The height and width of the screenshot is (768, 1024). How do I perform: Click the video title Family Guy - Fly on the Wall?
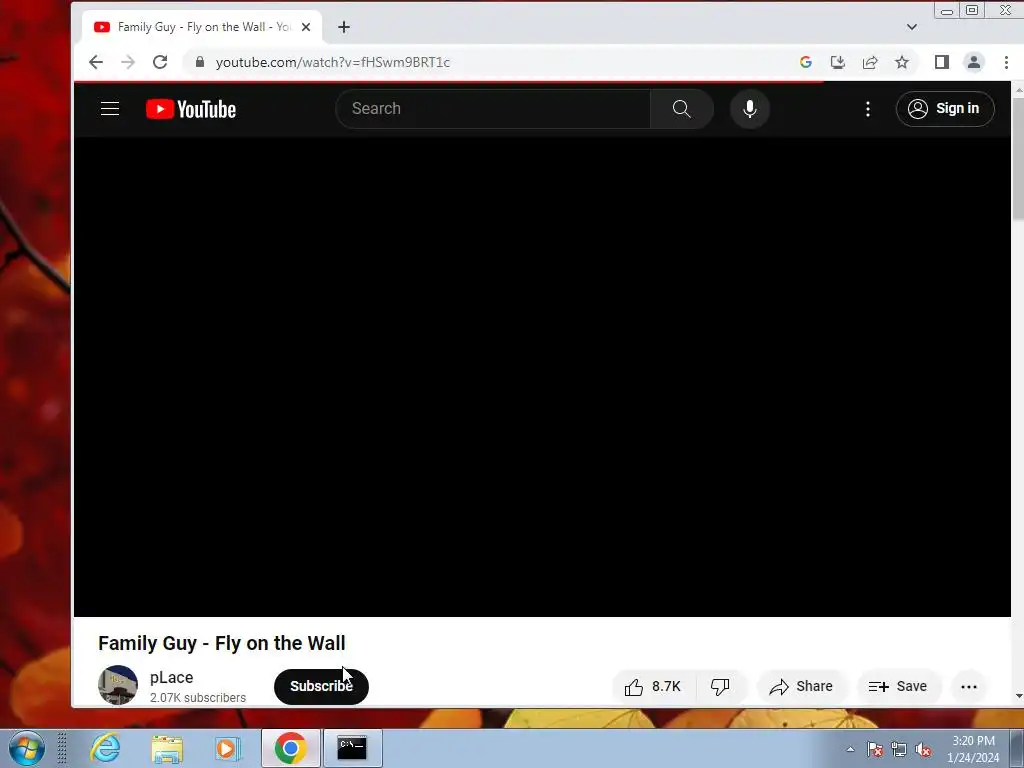(222, 643)
